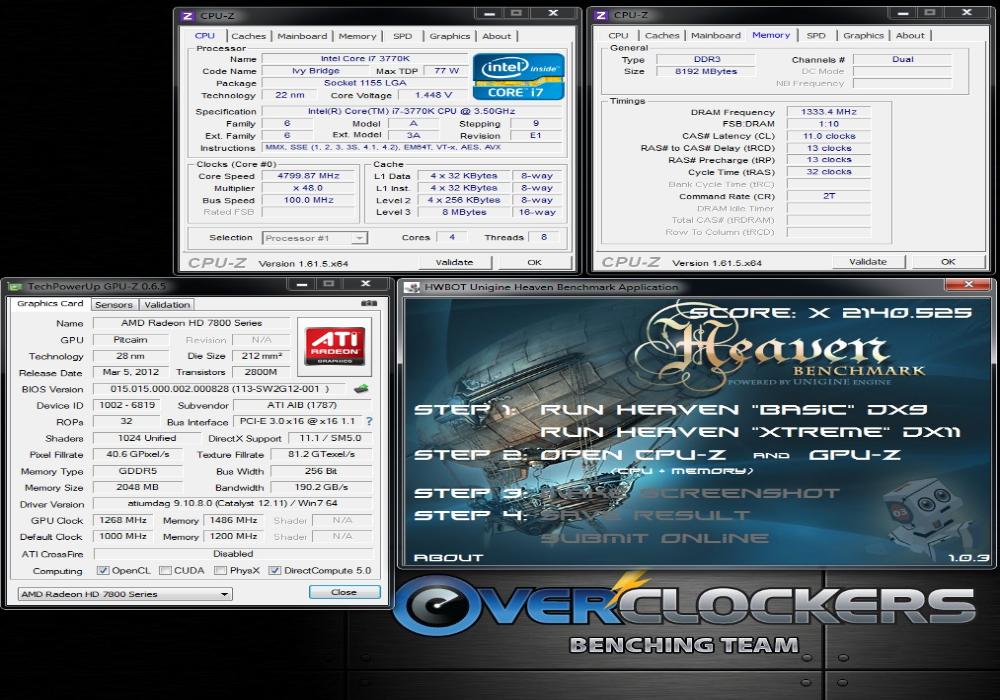The width and height of the screenshot is (1000, 700).
Task: Click OK in left CPU-Z window
Action: pos(534,262)
